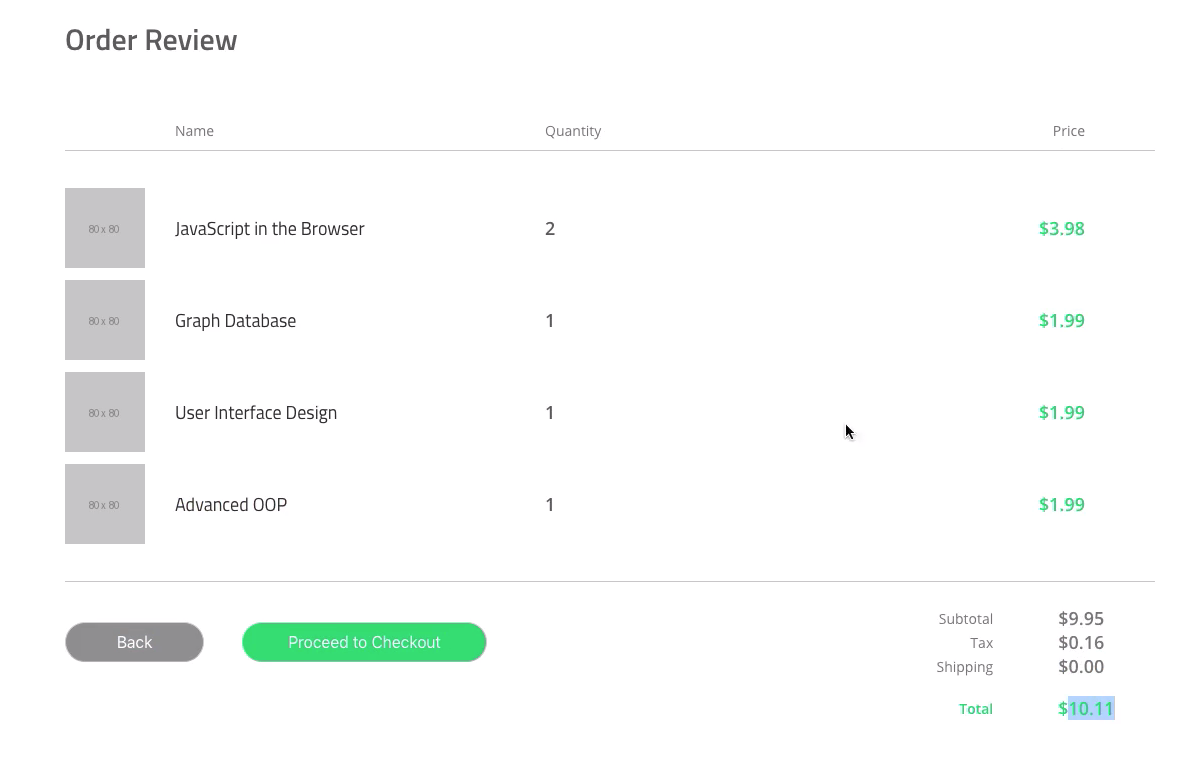
Task: Open the Graph Database item name
Action: click(x=235, y=321)
